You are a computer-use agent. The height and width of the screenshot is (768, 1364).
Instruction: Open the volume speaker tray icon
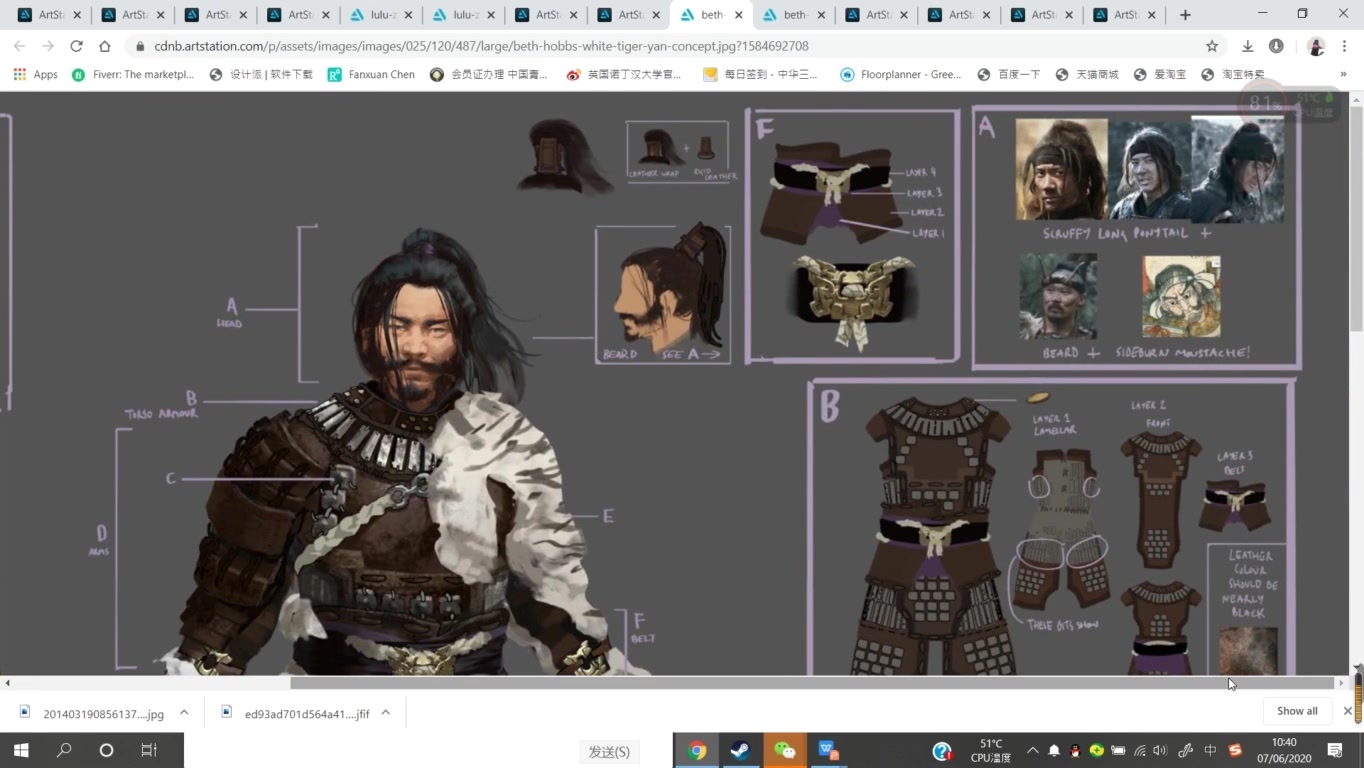click(x=1160, y=750)
